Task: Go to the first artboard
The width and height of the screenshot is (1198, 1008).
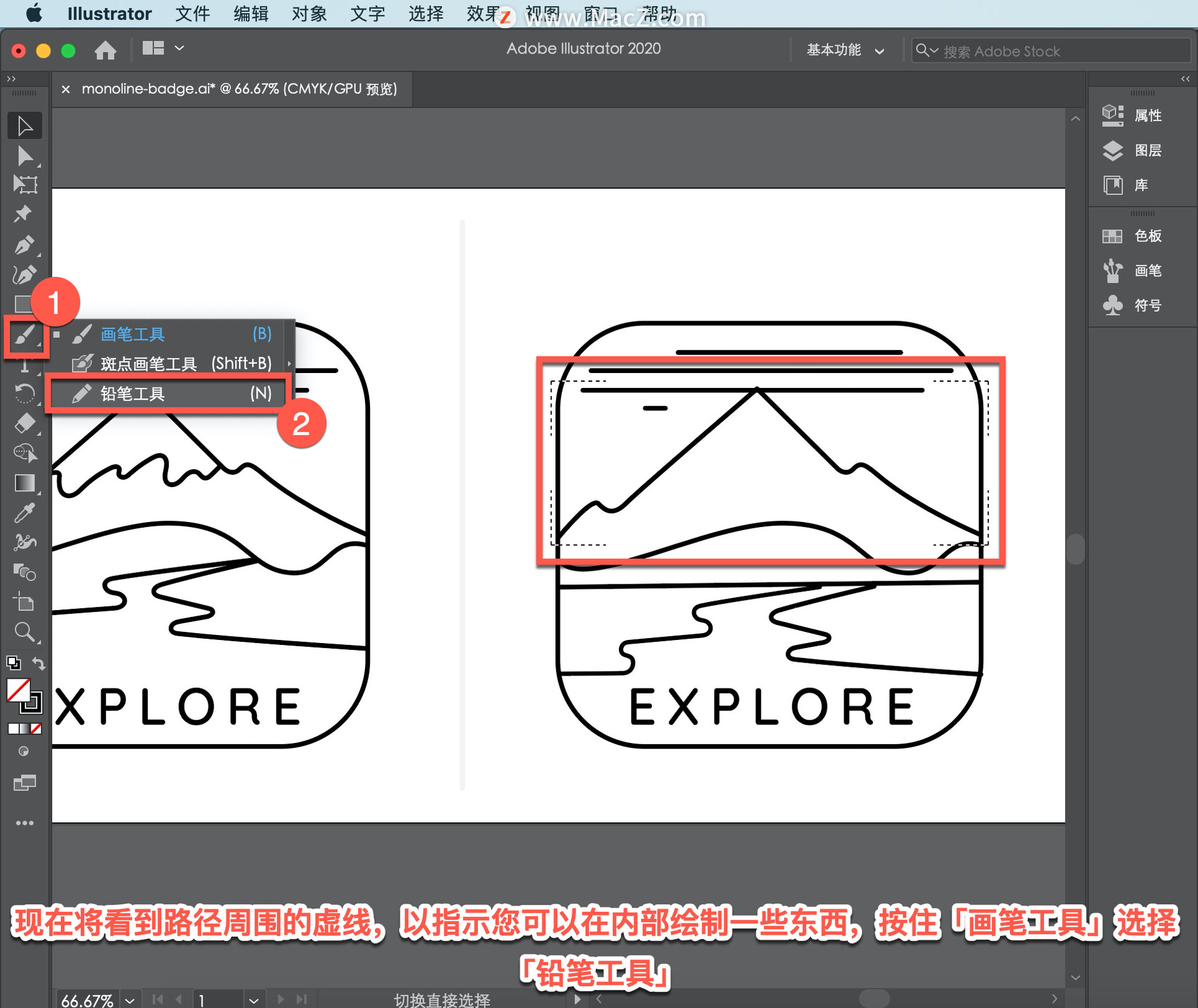Action: click(157, 999)
